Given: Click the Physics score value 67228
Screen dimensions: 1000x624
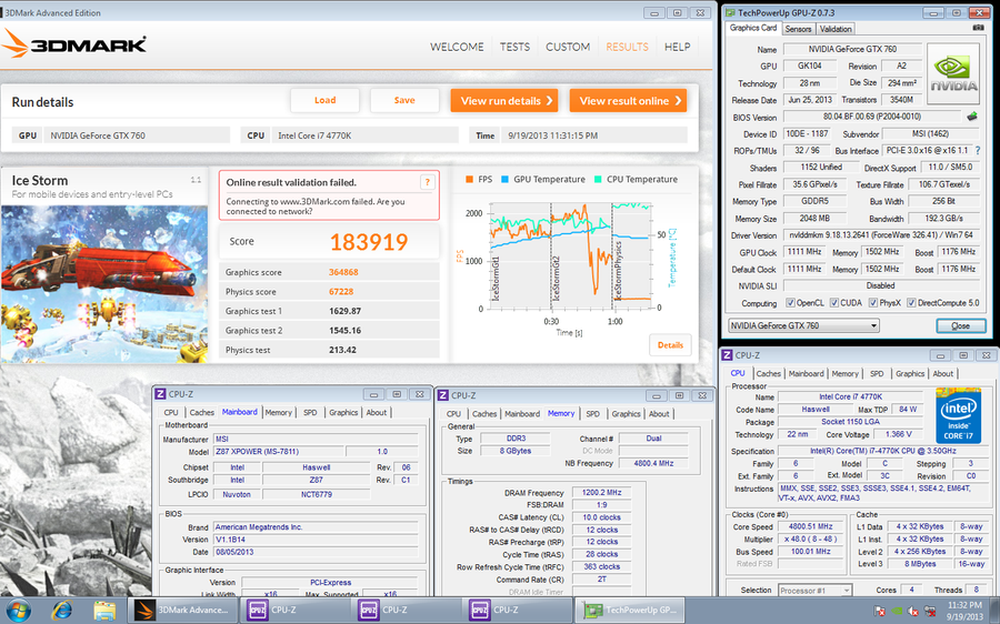Looking at the screenshot, I should [341, 292].
